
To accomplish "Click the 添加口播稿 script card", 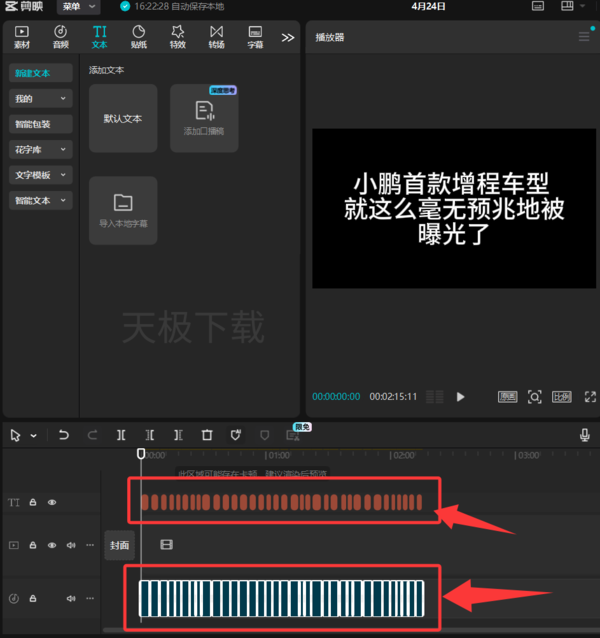I will 204,118.
